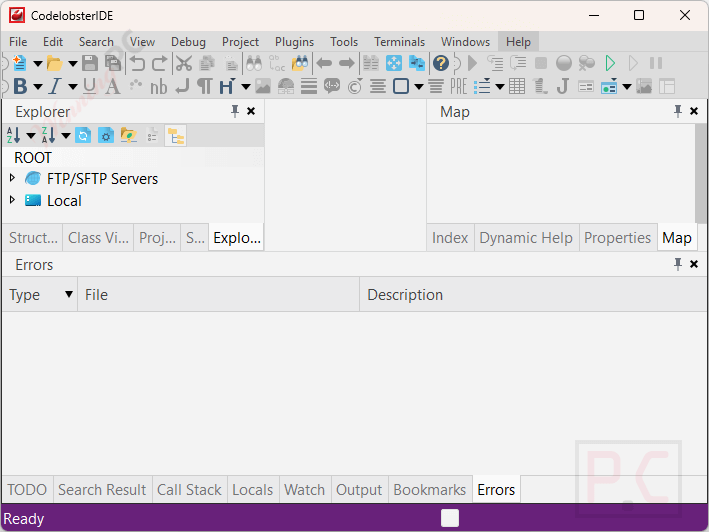Viewport: 709px width, 532px height.
Task: Expand the FTP/SFTP Servers node
Action: tap(12, 178)
